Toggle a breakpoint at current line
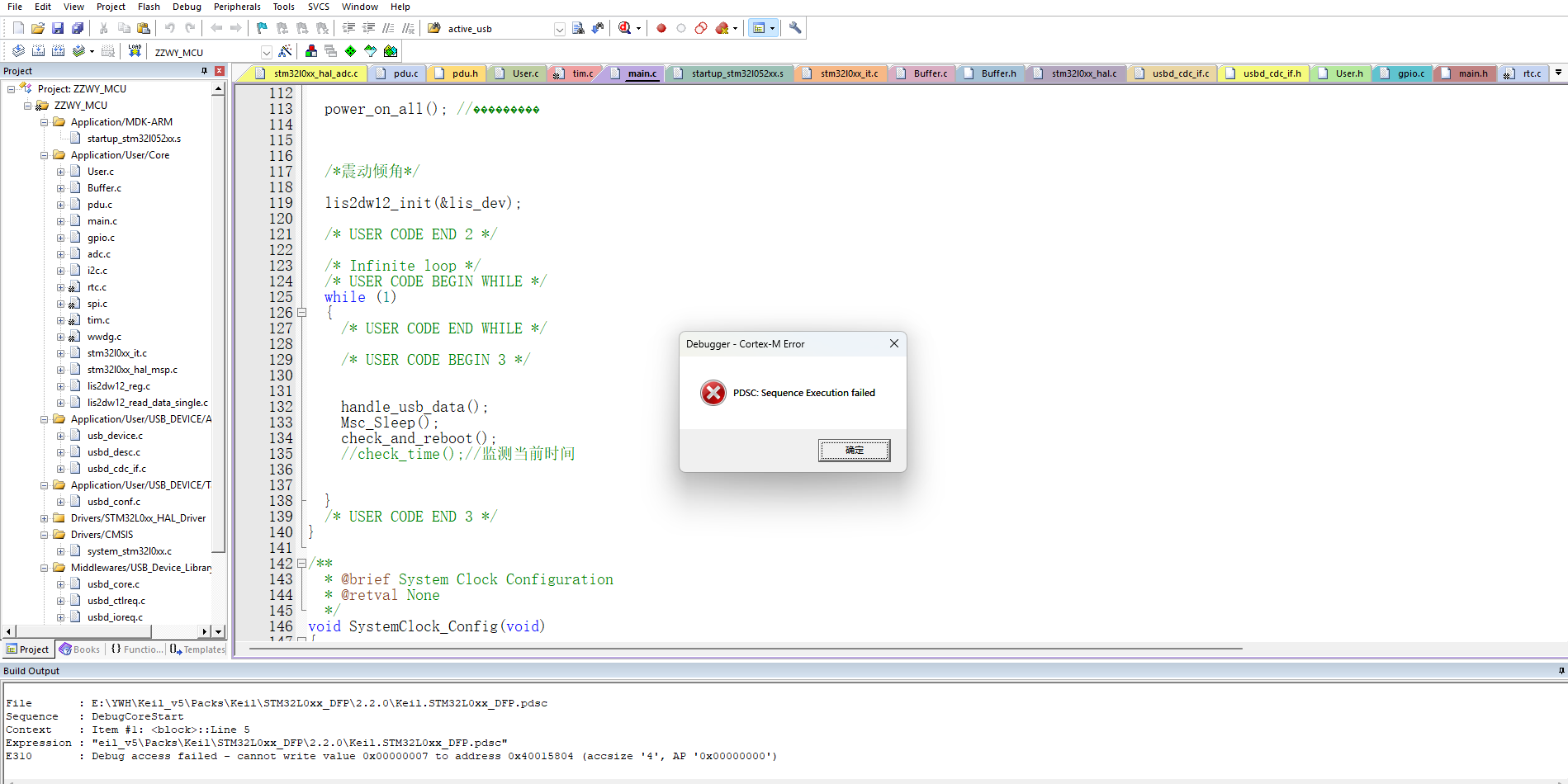The width and height of the screenshot is (1568, 784). 660,27
